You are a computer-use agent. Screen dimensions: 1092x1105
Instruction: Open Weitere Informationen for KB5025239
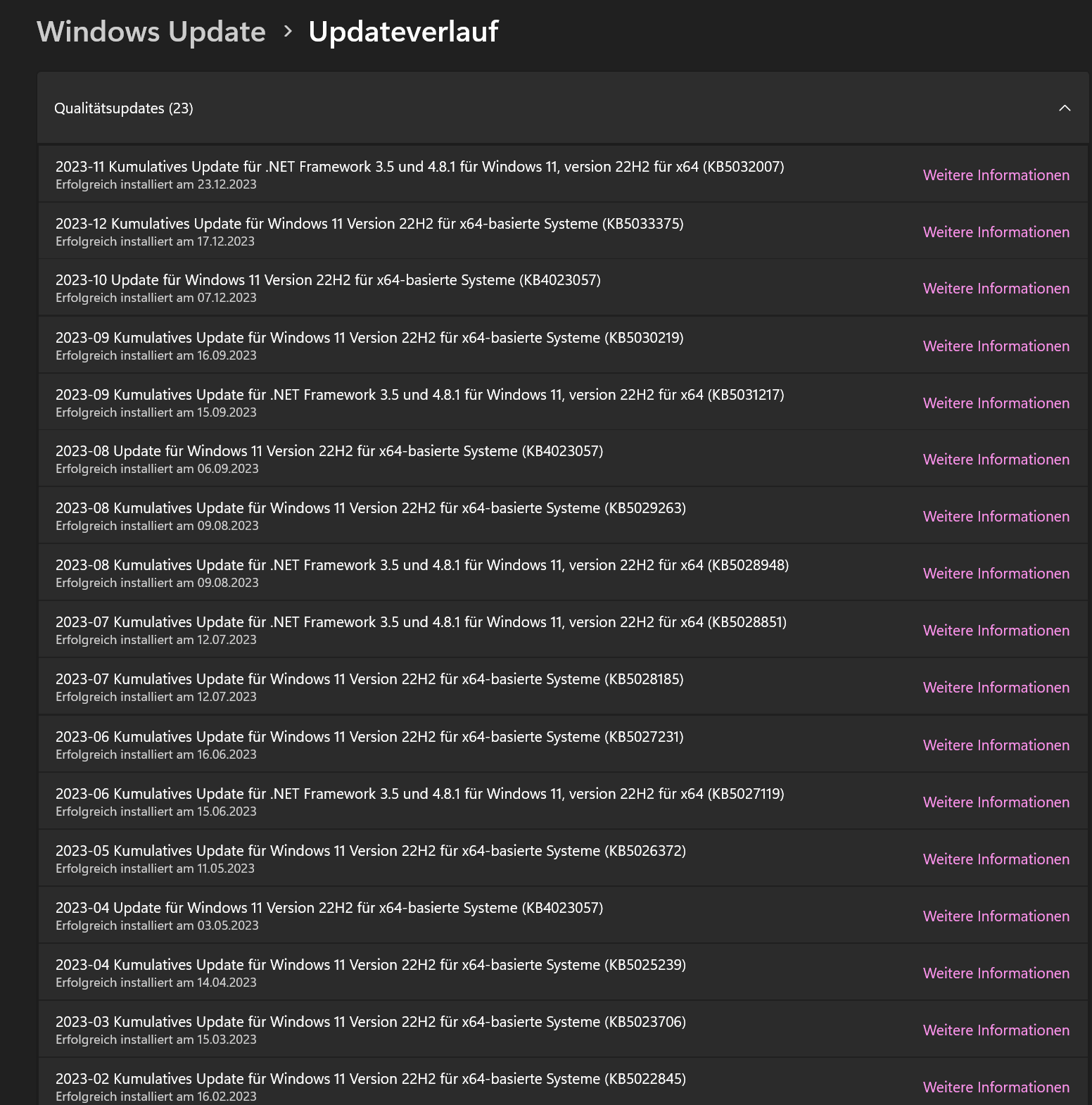coord(996,973)
